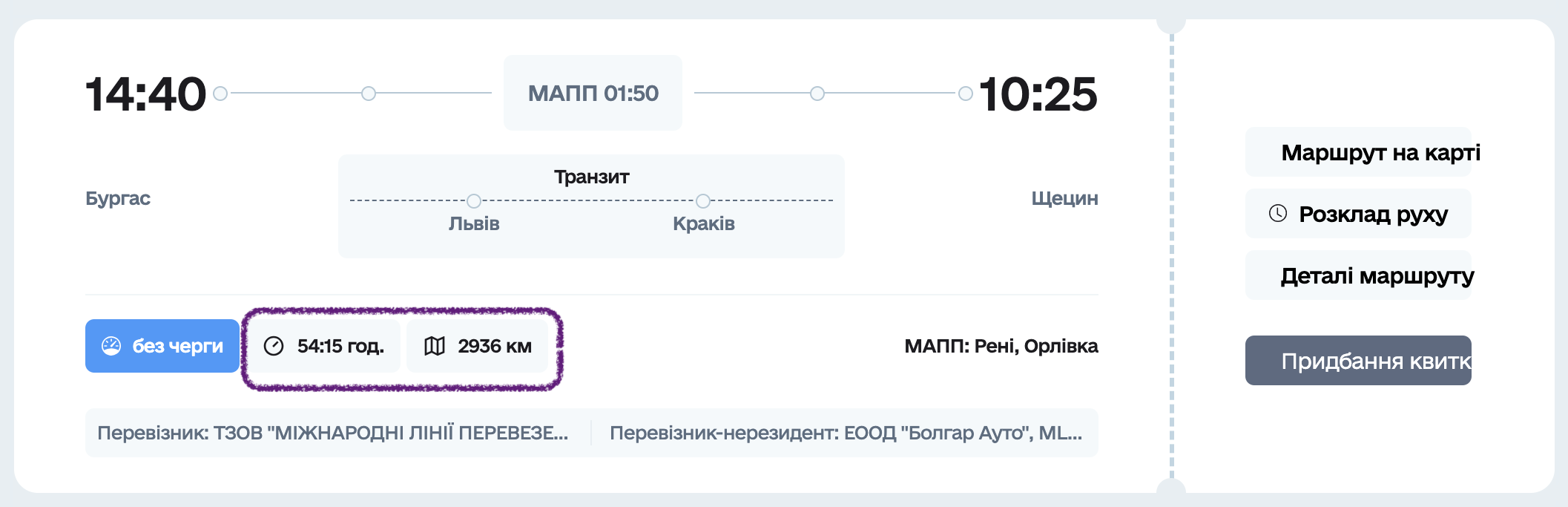
Task: Click the clock icon in Розклад руху
Action: point(1278,214)
